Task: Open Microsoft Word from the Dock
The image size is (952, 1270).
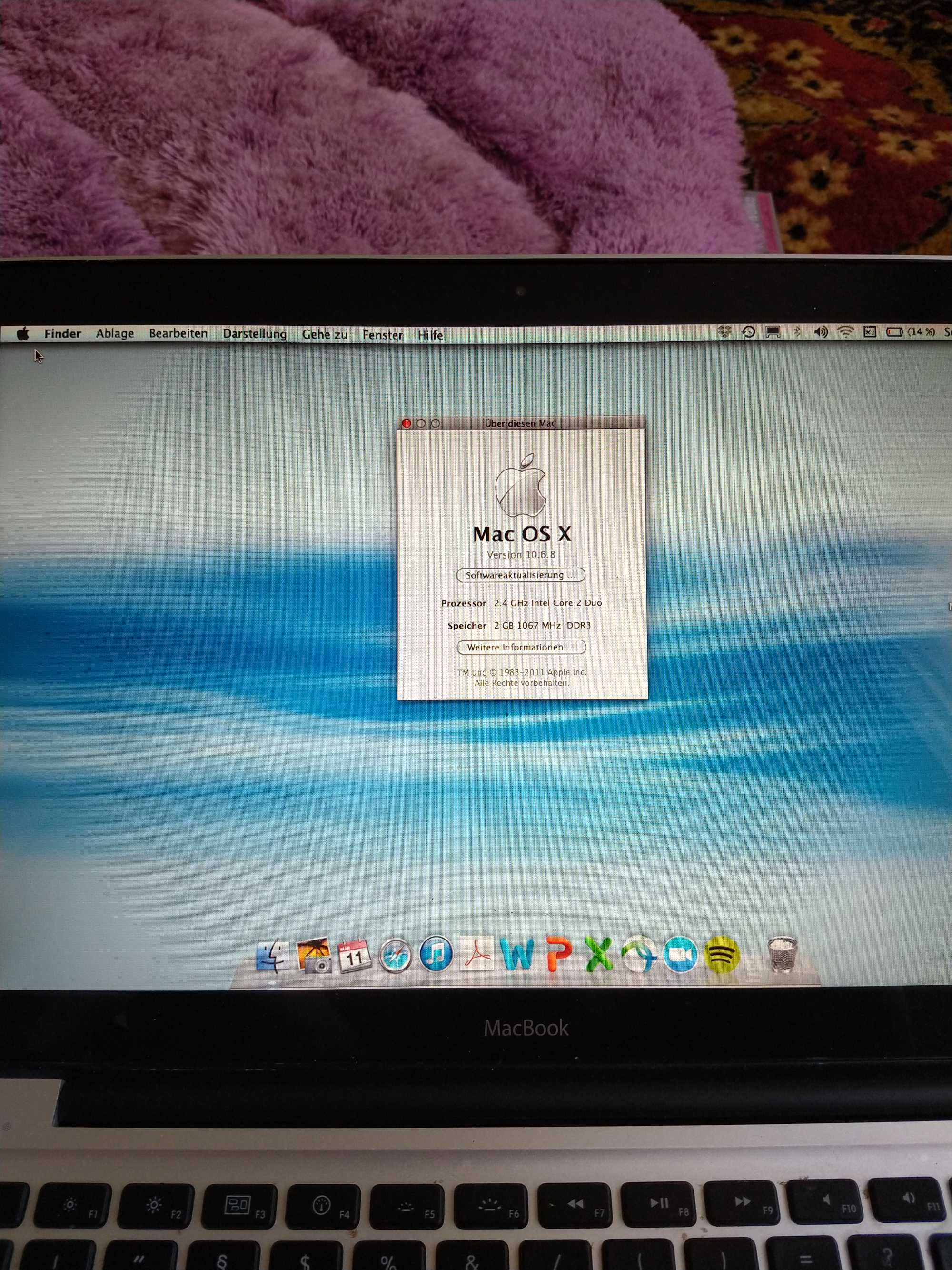Action: pyautogui.click(x=517, y=954)
